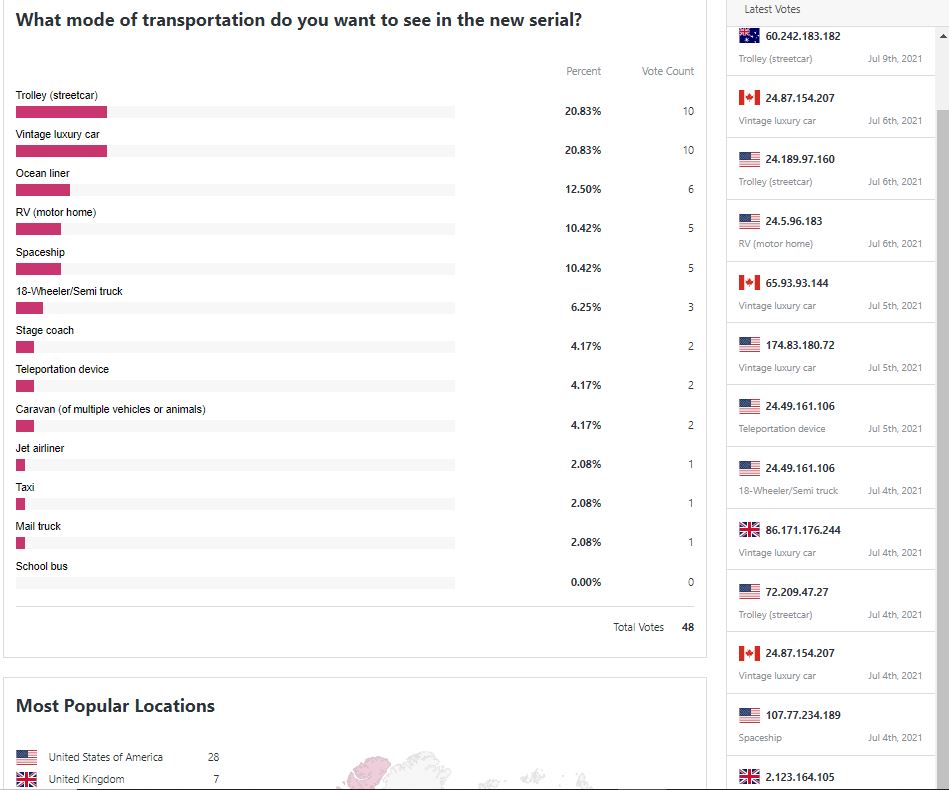Click the US flag beside 174.83.180.72
The width and height of the screenshot is (949, 790).
[751, 344]
